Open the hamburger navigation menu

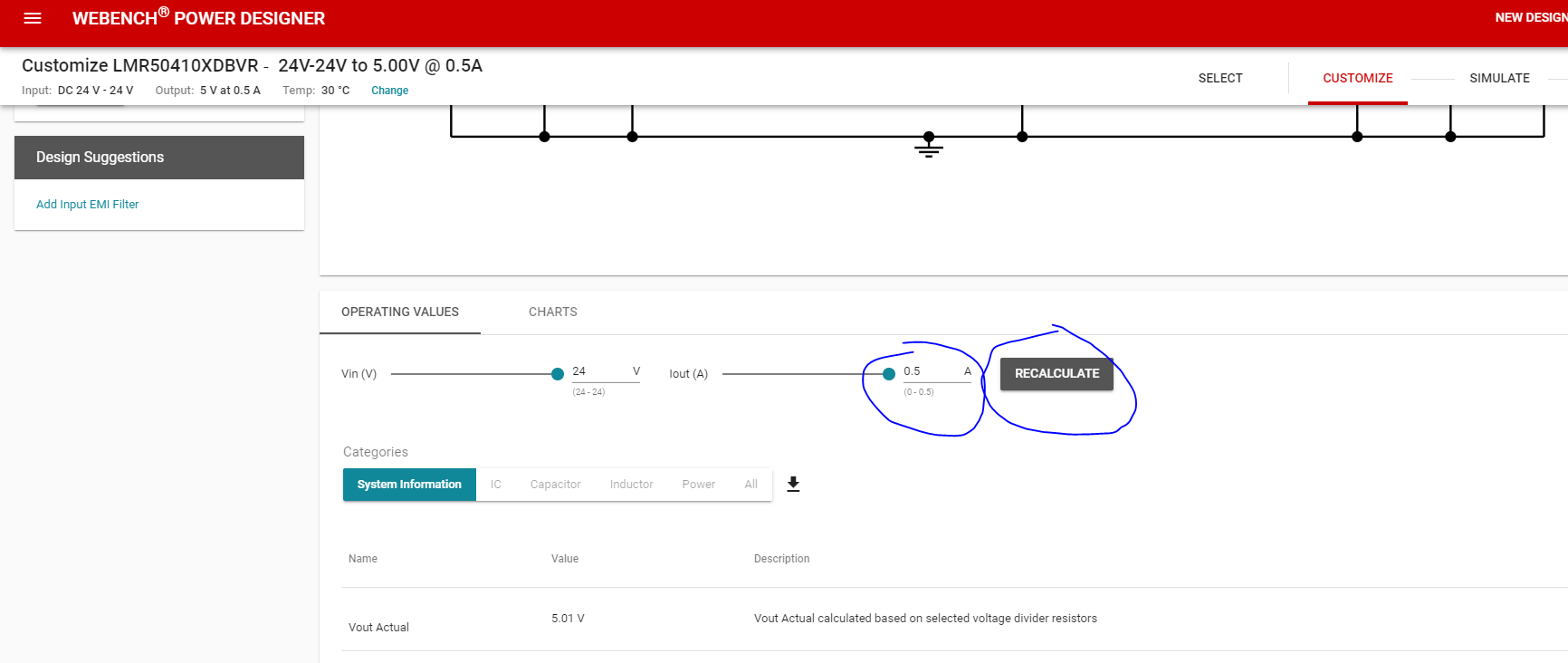(33, 18)
